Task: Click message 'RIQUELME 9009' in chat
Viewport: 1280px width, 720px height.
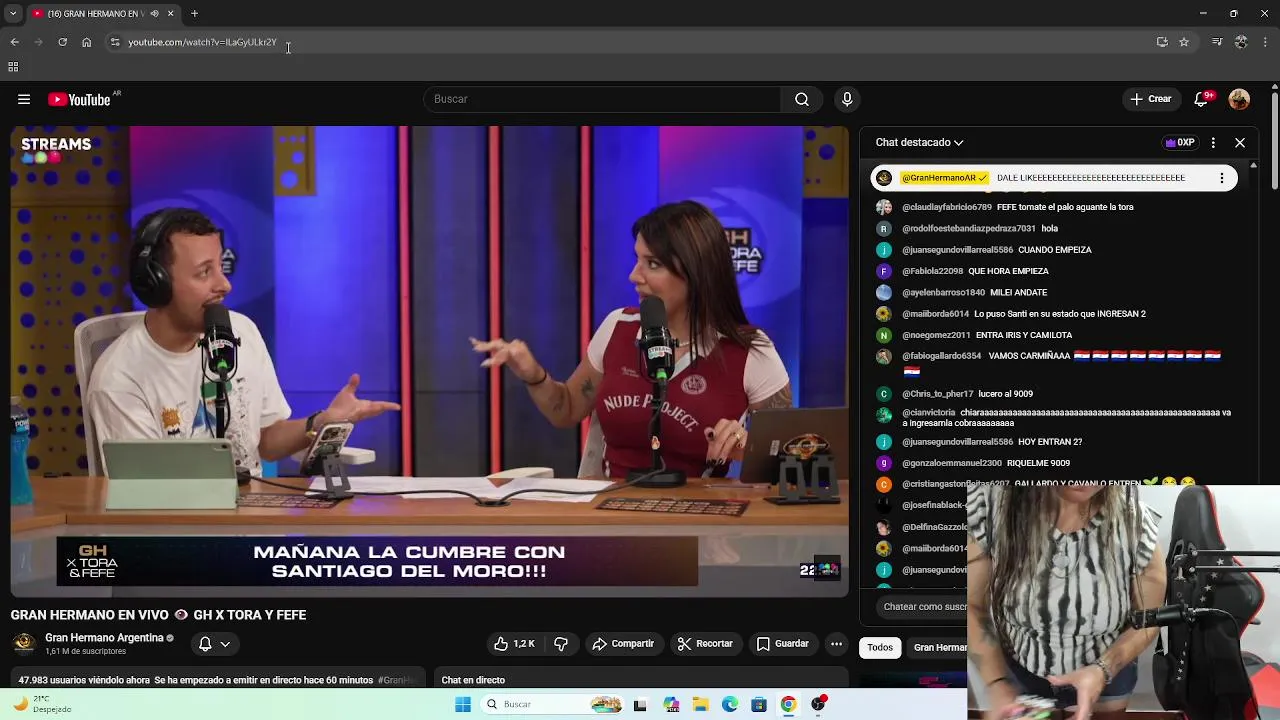Action: click(1038, 463)
